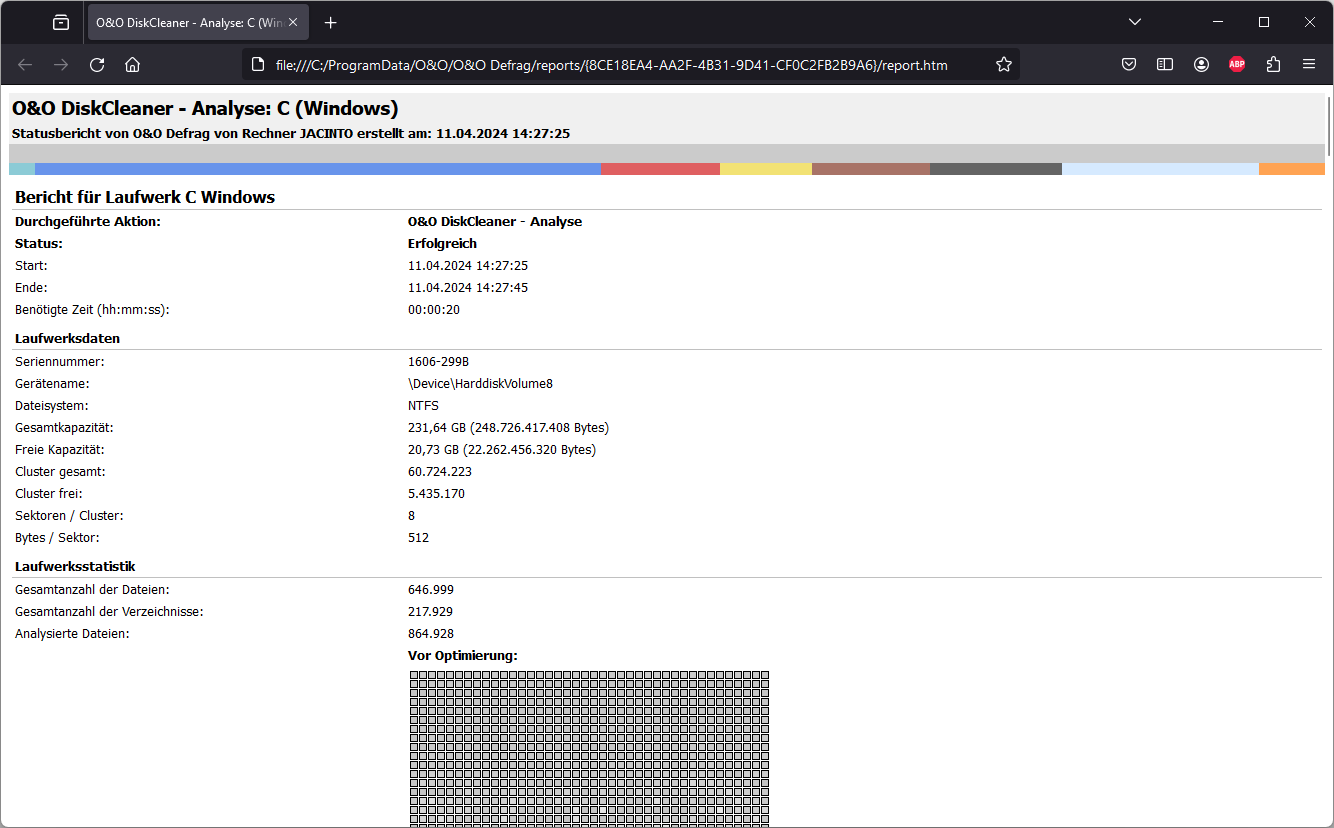The height and width of the screenshot is (828, 1334).
Task: Click the dark gray segment of color bar
Action: tap(996, 169)
